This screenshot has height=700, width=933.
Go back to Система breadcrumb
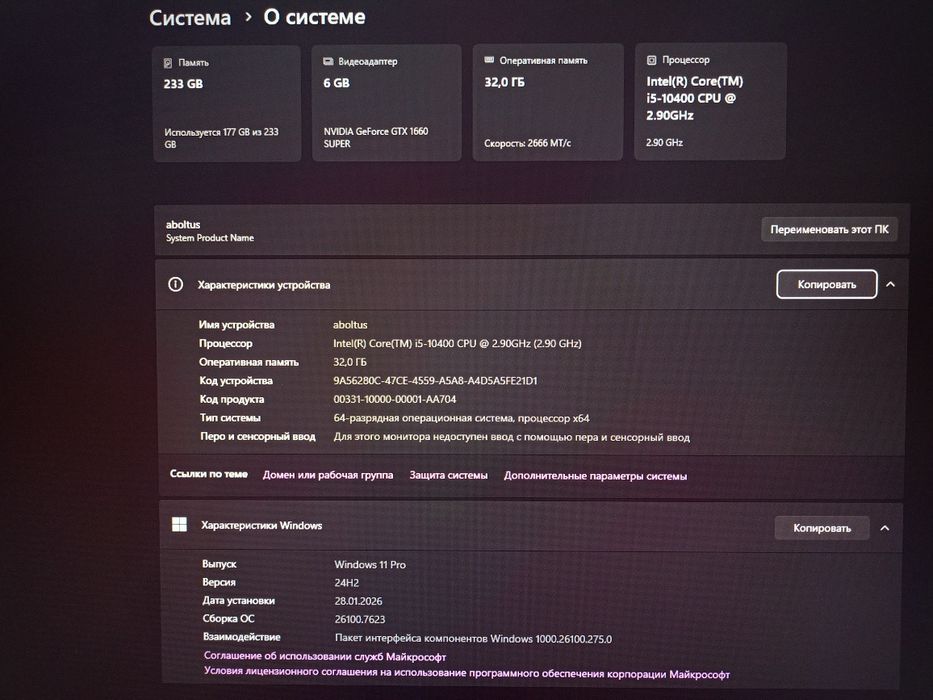tap(190, 18)
